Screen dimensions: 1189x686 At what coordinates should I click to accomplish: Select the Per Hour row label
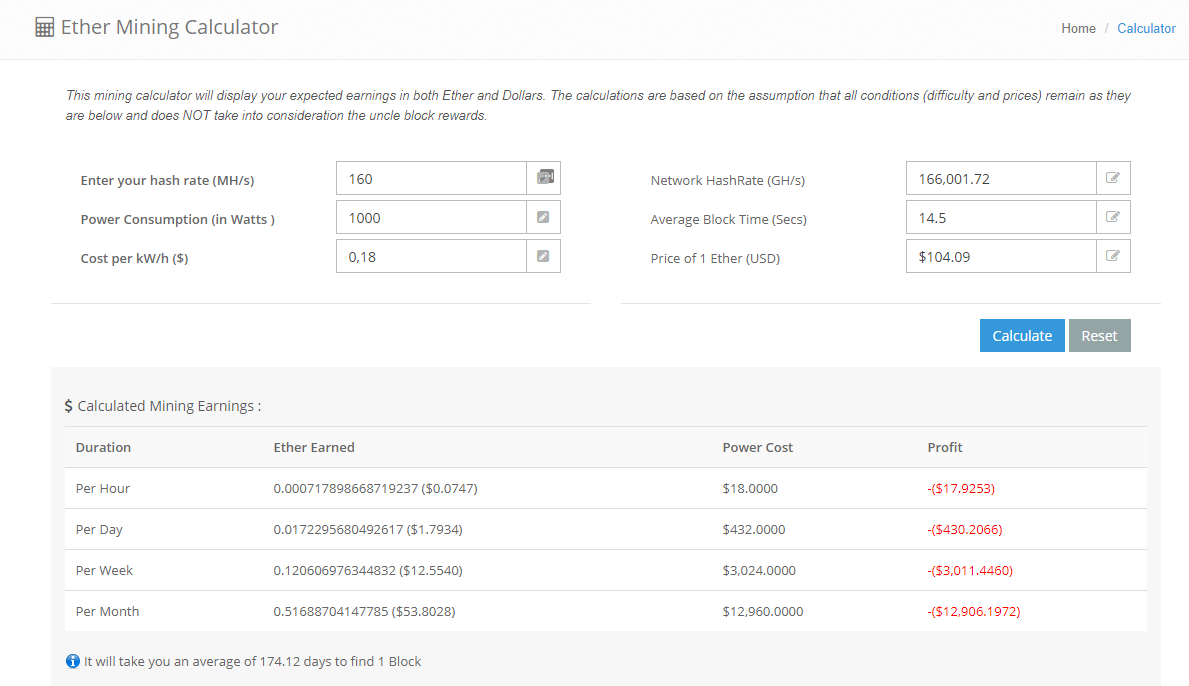pyautogui.click(x=102, y=488)
